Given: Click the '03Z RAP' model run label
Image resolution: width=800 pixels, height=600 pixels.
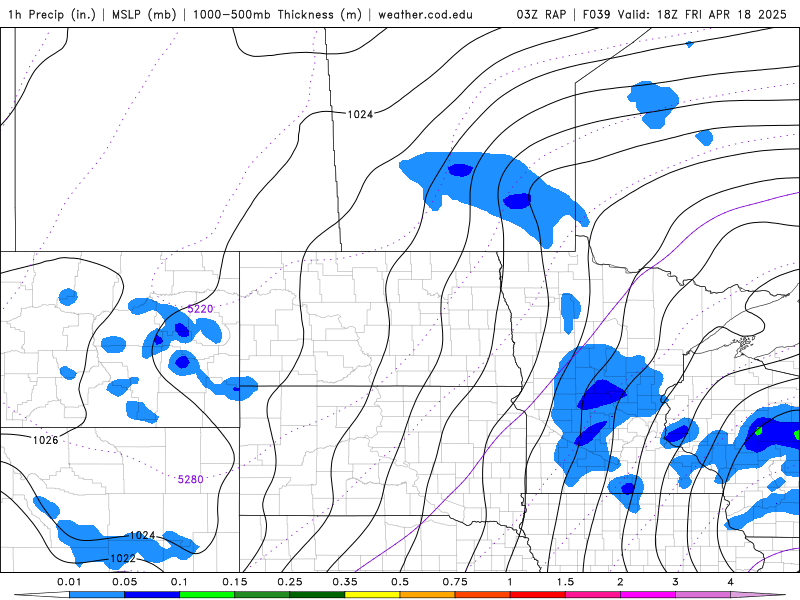Looking at the screenshot, I should coord(541,14).
